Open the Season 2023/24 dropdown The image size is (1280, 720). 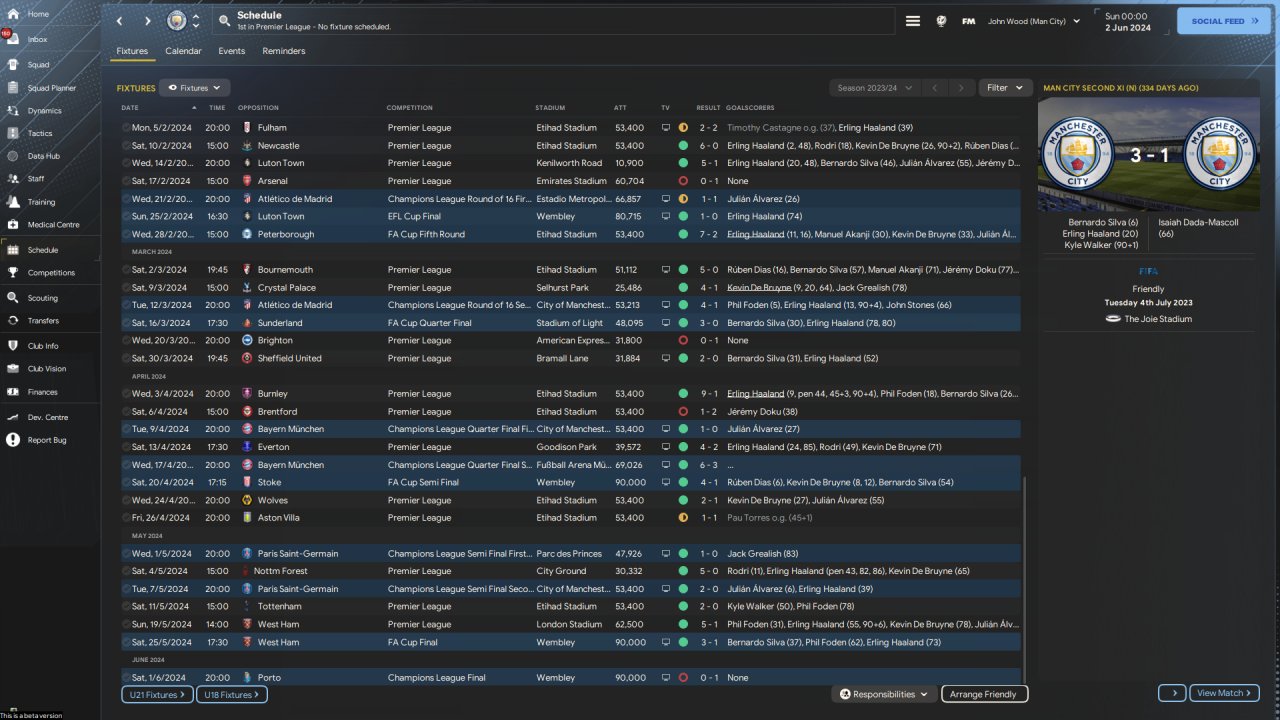(x=875, y=88)
